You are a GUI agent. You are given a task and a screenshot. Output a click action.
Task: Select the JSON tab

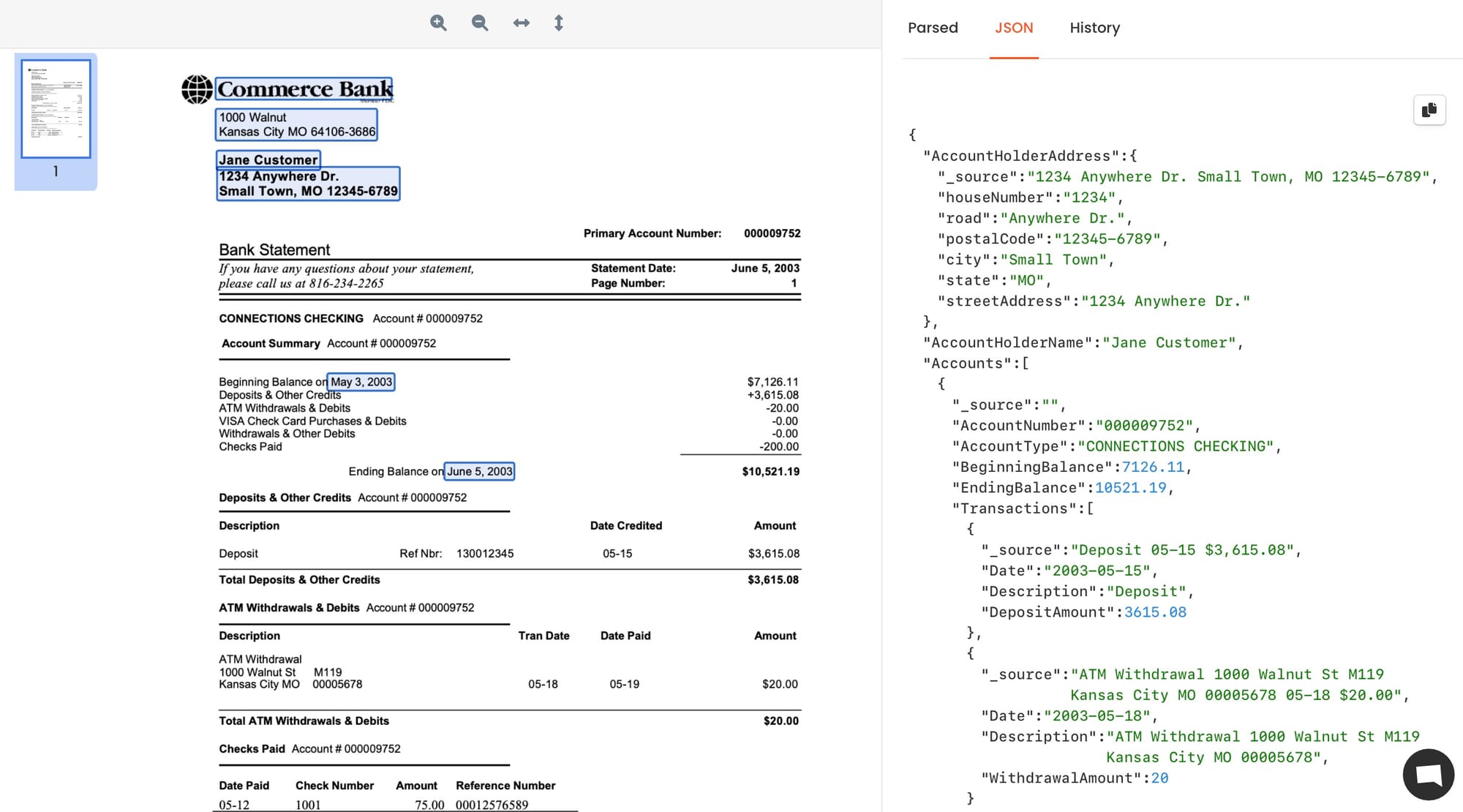[x=1014, y=28]
